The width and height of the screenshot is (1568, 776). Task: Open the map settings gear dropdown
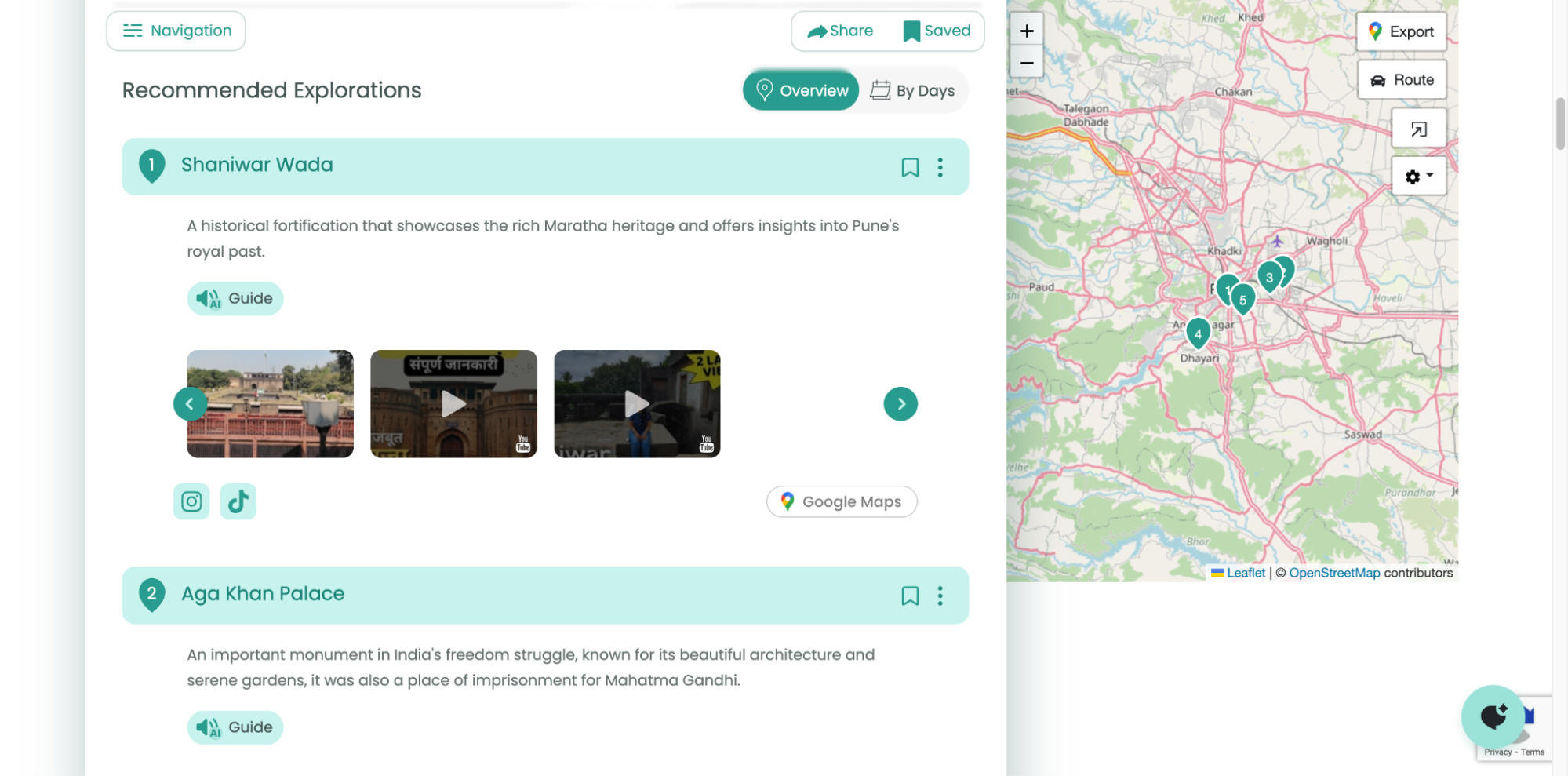tap(1419, 177)
